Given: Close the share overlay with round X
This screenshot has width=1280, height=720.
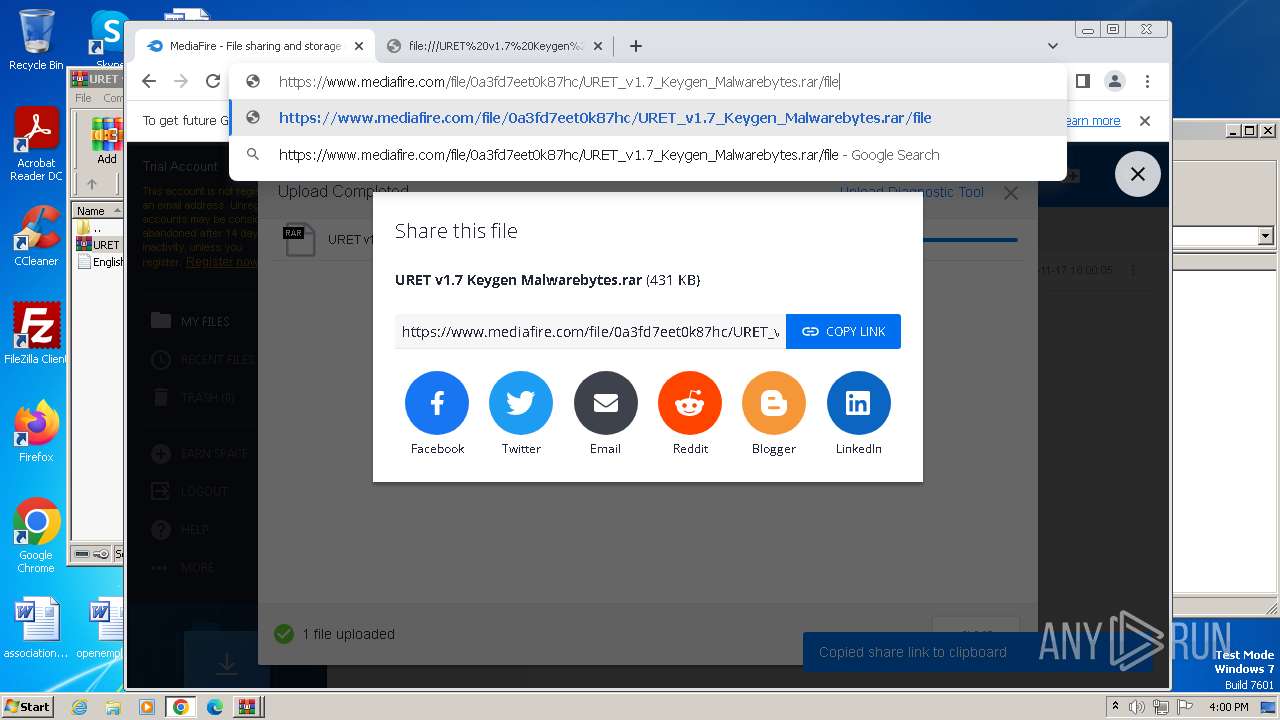Looking at the screenshot, I should click(x=1137, y=174).
